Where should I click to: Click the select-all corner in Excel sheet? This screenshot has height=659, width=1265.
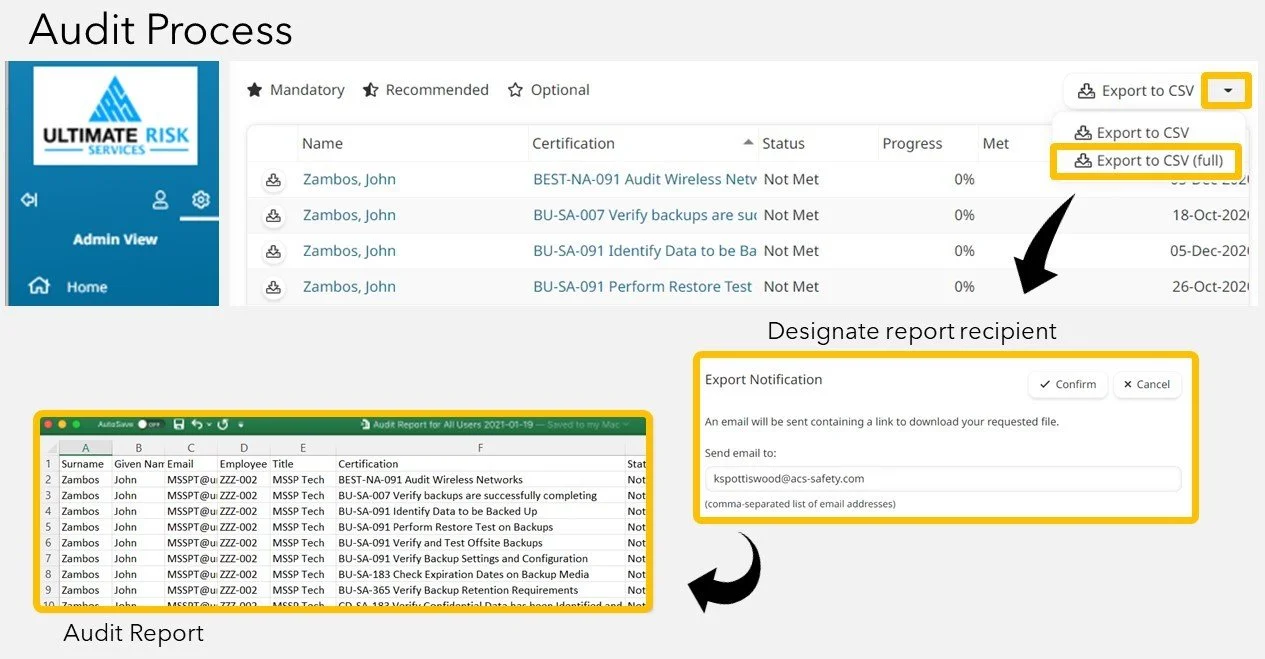point(49,449)
